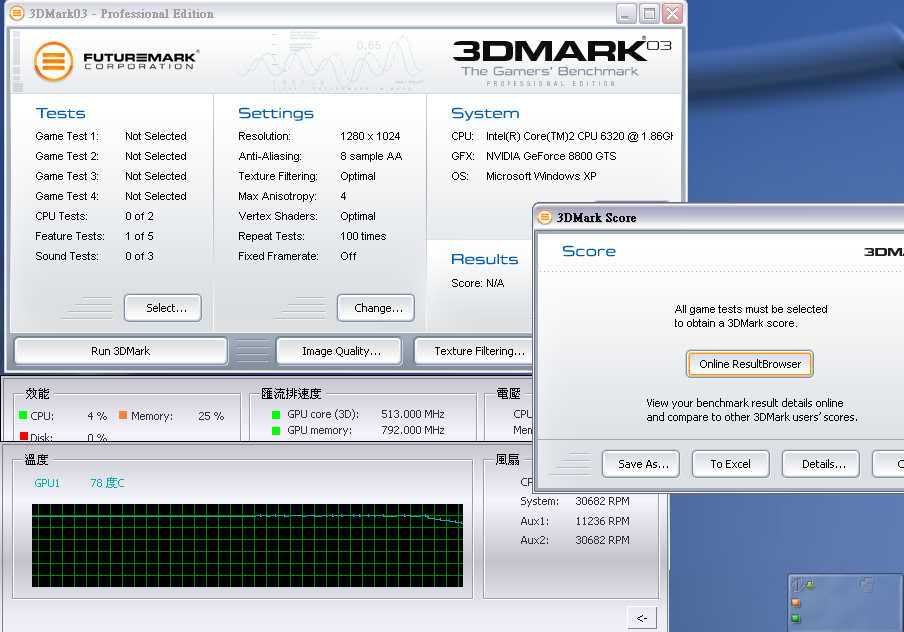Click the document icon in desktop widget
Viewport: 904px width, 632px height.
866,584
